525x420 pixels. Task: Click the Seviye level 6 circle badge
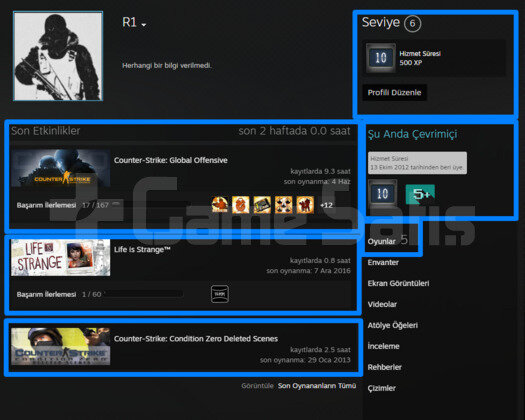pyautogui.click(x=412, y=23)
